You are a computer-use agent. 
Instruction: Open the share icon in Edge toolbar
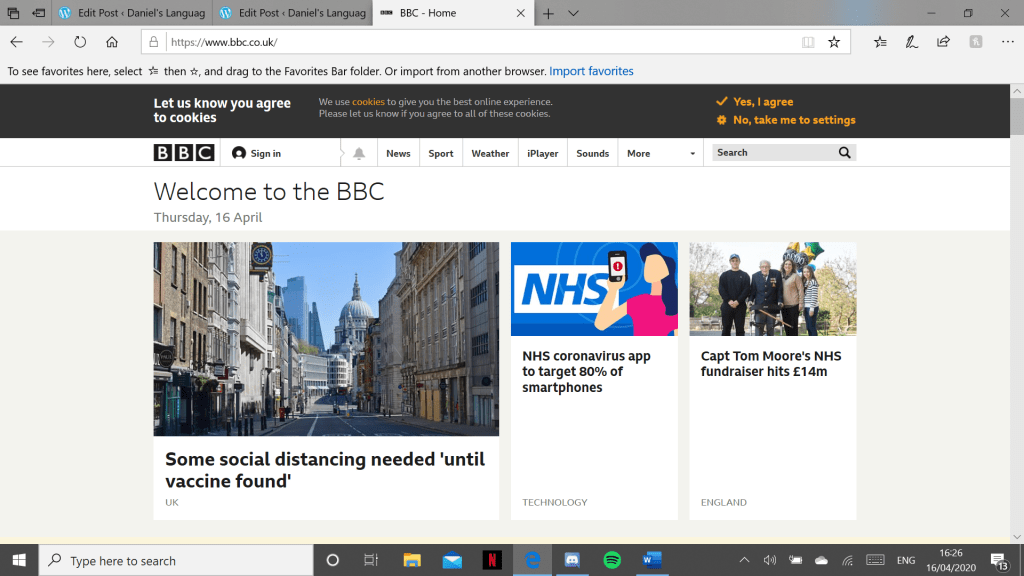(x=943, y=42)
